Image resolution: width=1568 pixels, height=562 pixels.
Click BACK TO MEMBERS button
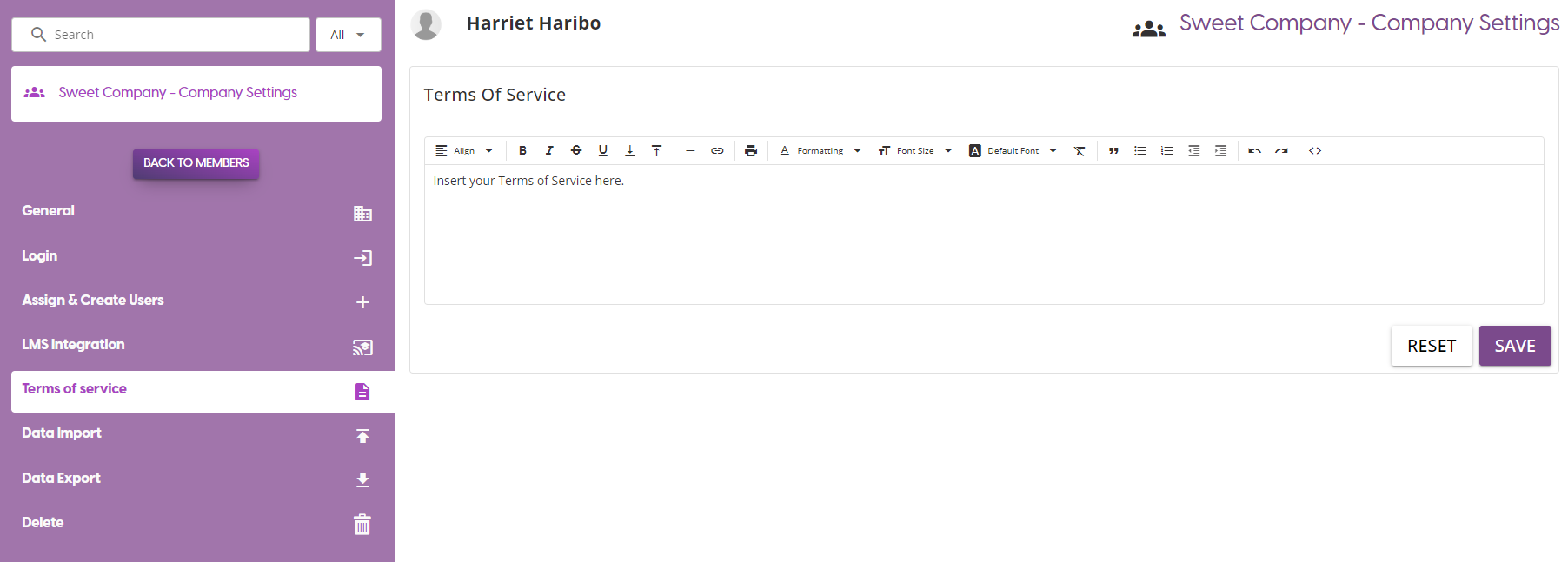point(196,163)
